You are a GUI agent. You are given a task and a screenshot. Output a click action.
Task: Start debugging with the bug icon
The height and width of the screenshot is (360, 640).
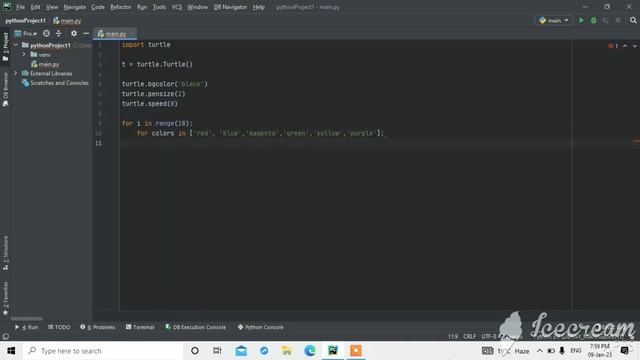click(x=593, y=20)
